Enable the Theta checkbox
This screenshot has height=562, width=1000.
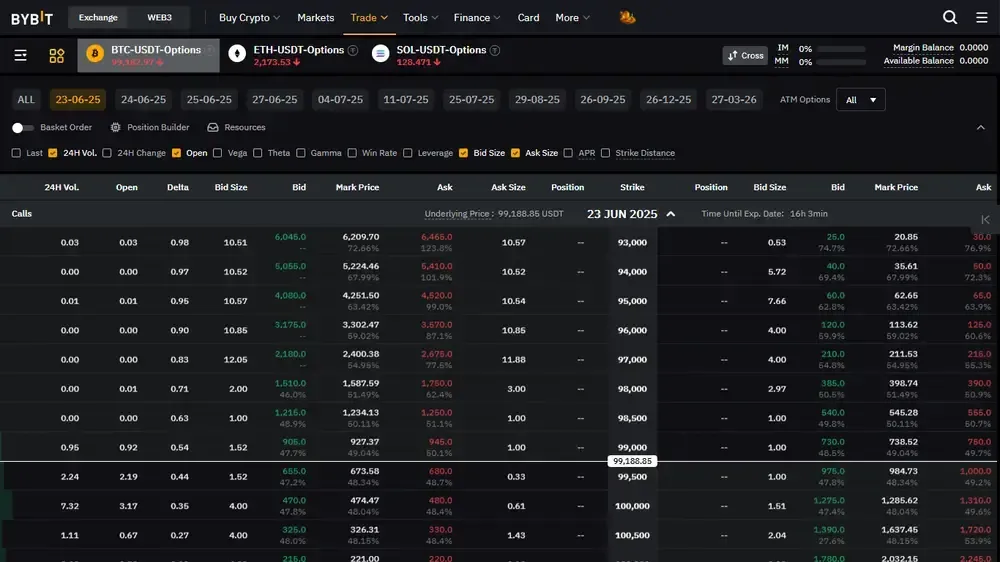[258, 153]
